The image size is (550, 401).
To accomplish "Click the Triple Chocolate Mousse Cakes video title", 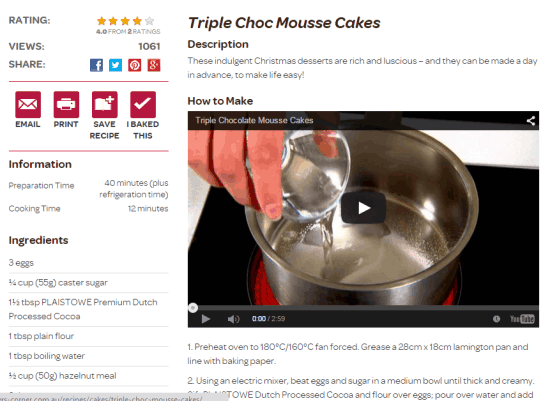I will (254, 120).
